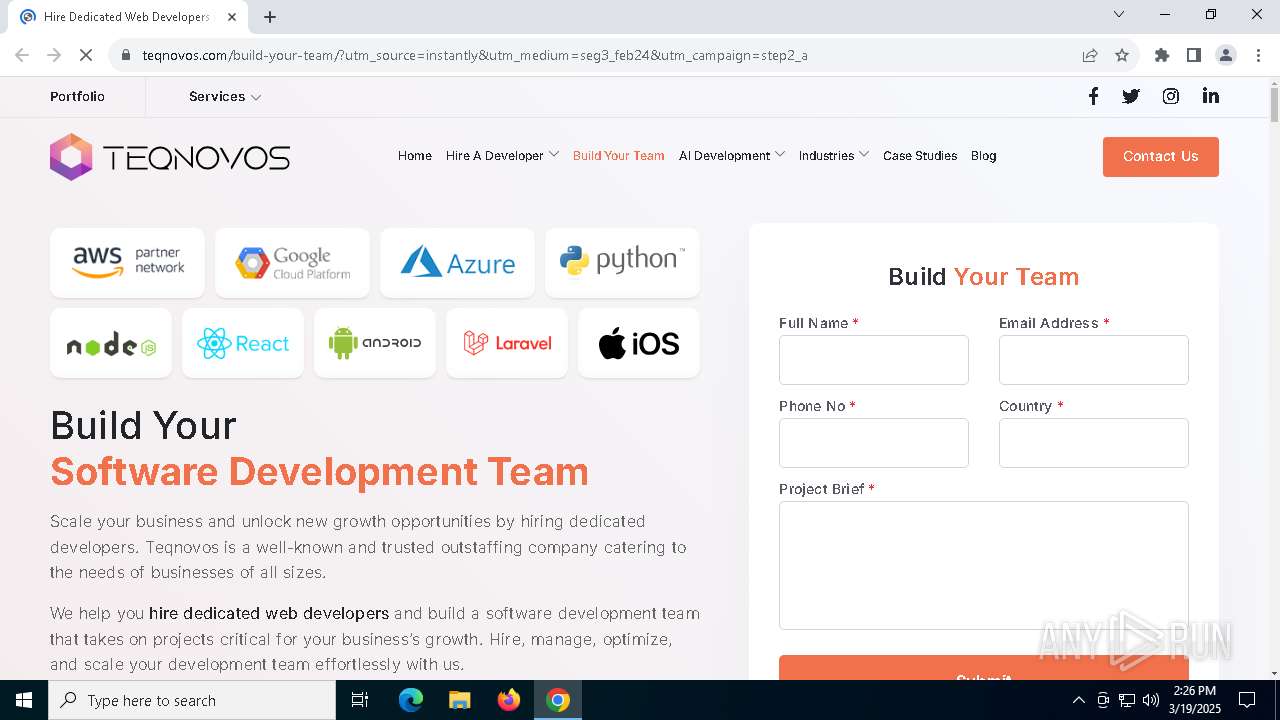Launch Firefox from the taskbar
1280x720 pixels.
click(509, 700)
